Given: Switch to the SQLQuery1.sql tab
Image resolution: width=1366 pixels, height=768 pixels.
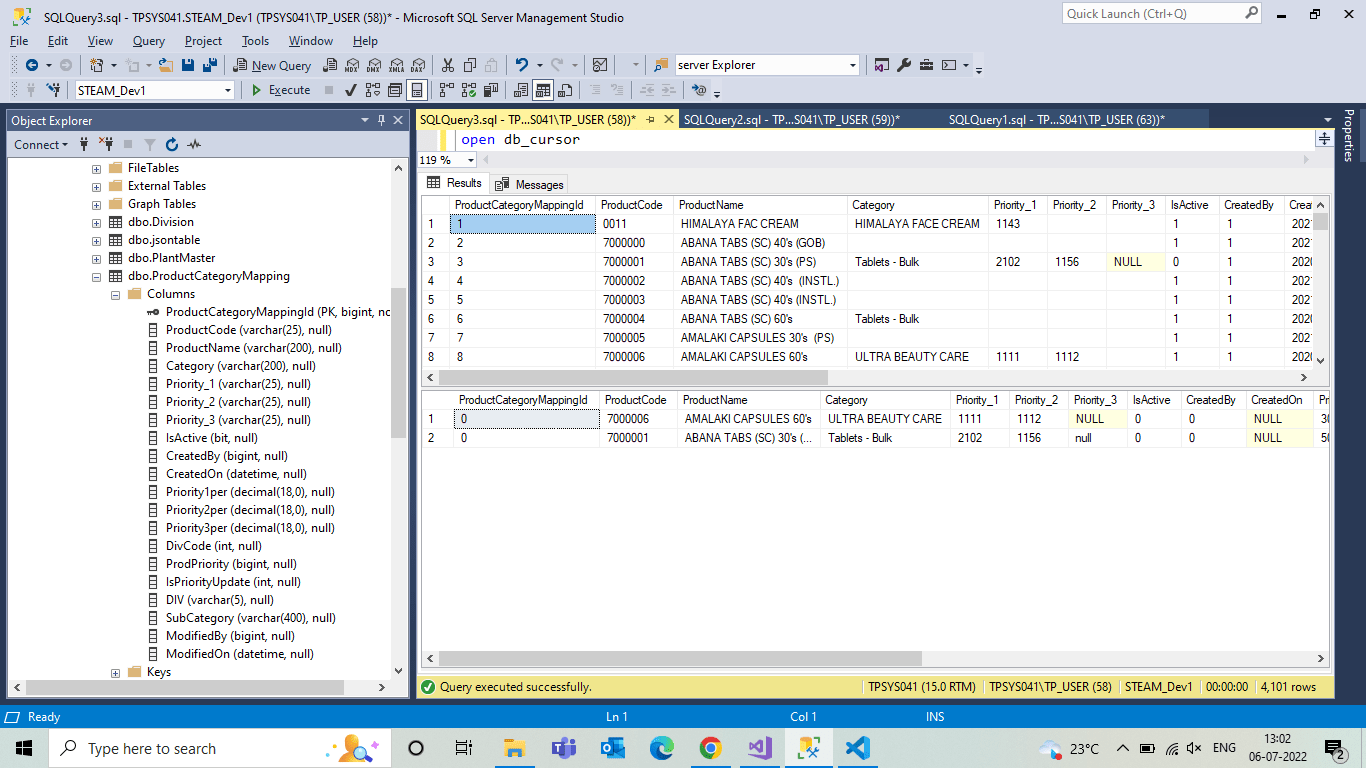Looking at the screenshot, I should tap(1056, 119).
